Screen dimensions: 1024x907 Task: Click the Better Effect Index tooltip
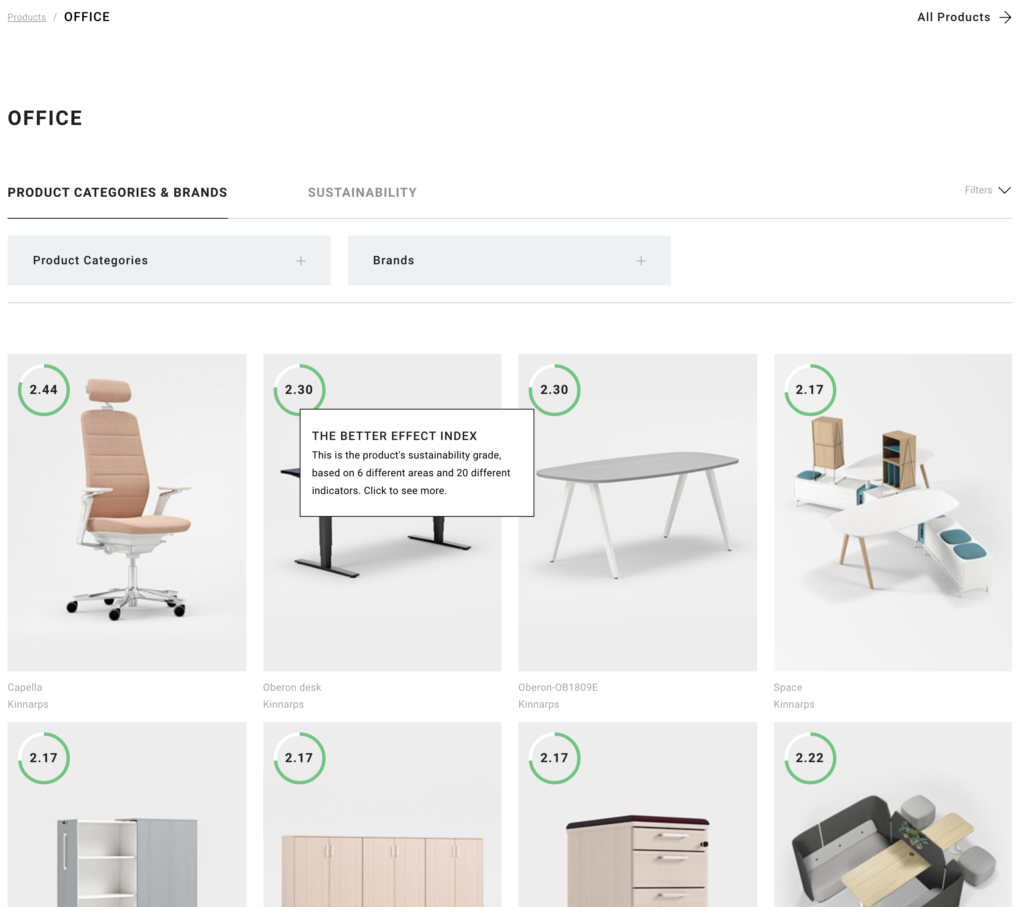point(417,463)
